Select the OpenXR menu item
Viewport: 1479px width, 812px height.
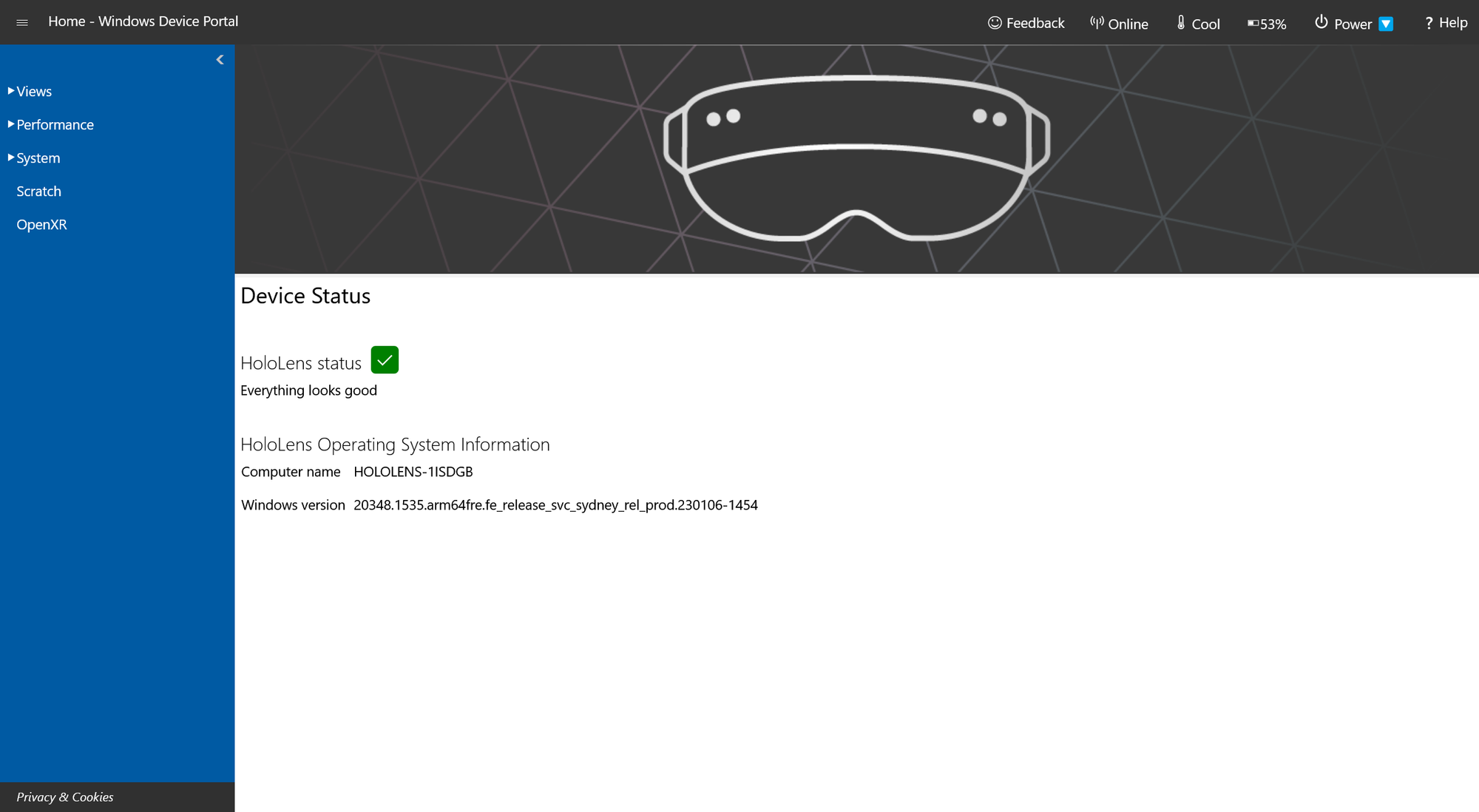point(44,224)
